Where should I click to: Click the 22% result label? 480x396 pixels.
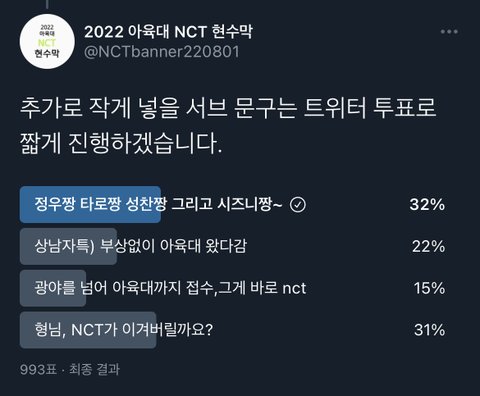tap(428, 246)
